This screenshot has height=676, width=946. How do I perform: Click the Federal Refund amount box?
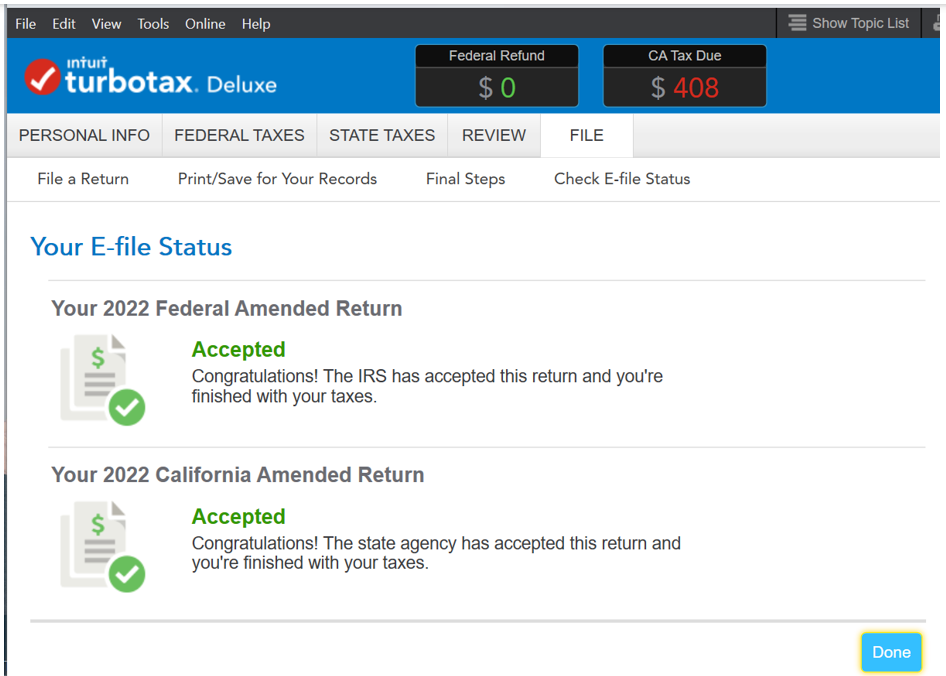click(x=497, y=75)
